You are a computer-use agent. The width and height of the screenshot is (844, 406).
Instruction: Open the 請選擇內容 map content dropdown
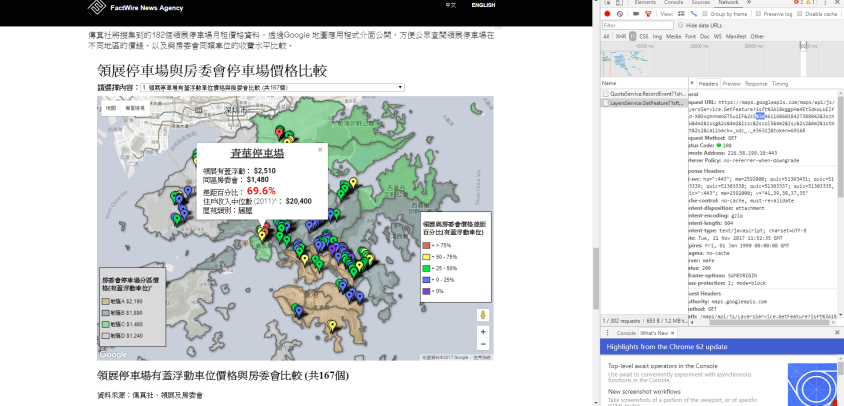[272, 88]
